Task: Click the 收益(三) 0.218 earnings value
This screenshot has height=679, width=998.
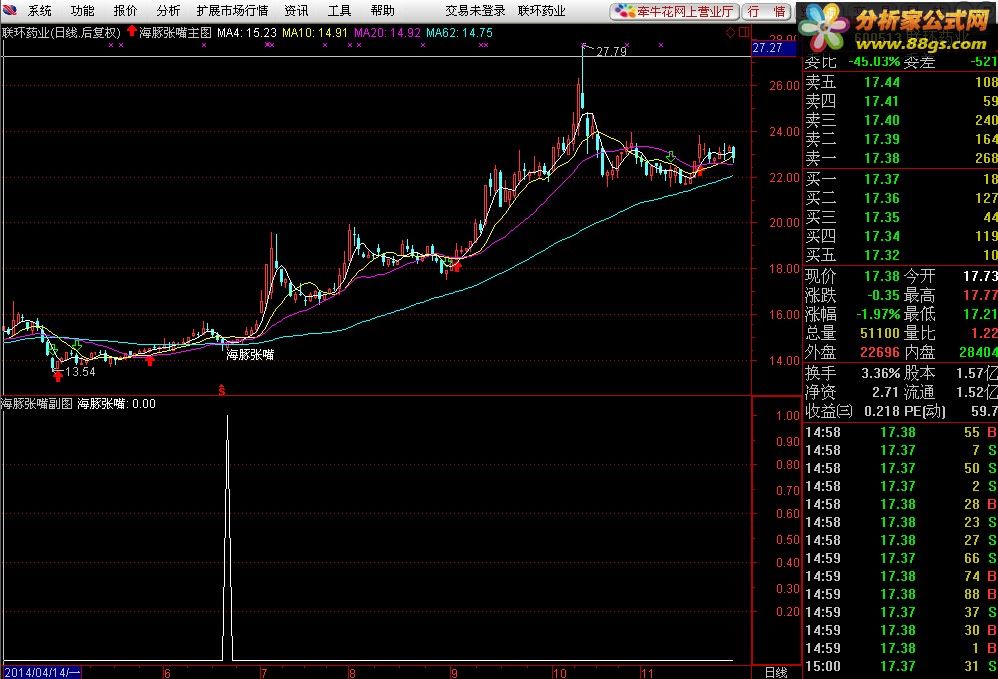Action: pos(882,412)
